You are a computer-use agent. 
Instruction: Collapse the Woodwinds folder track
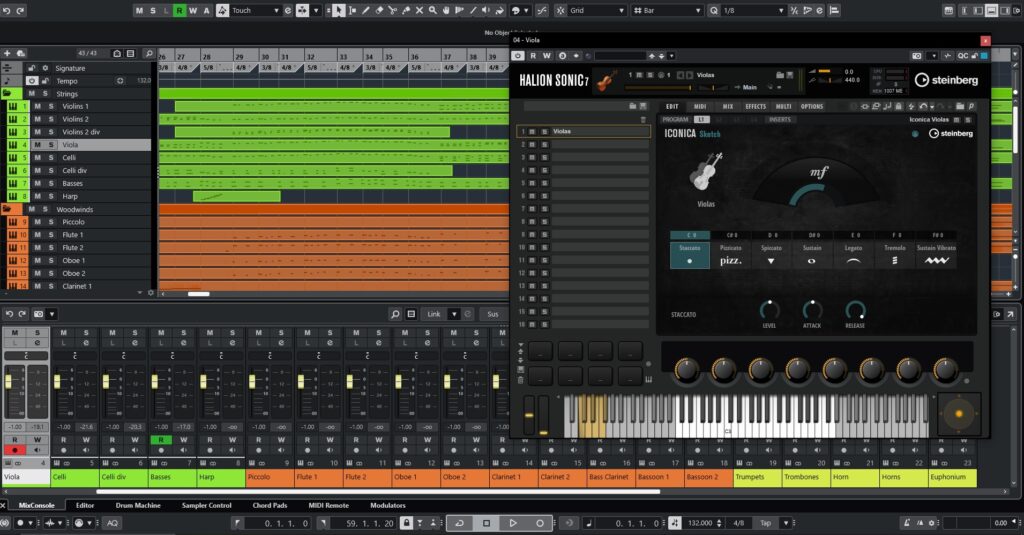(7, 209)
